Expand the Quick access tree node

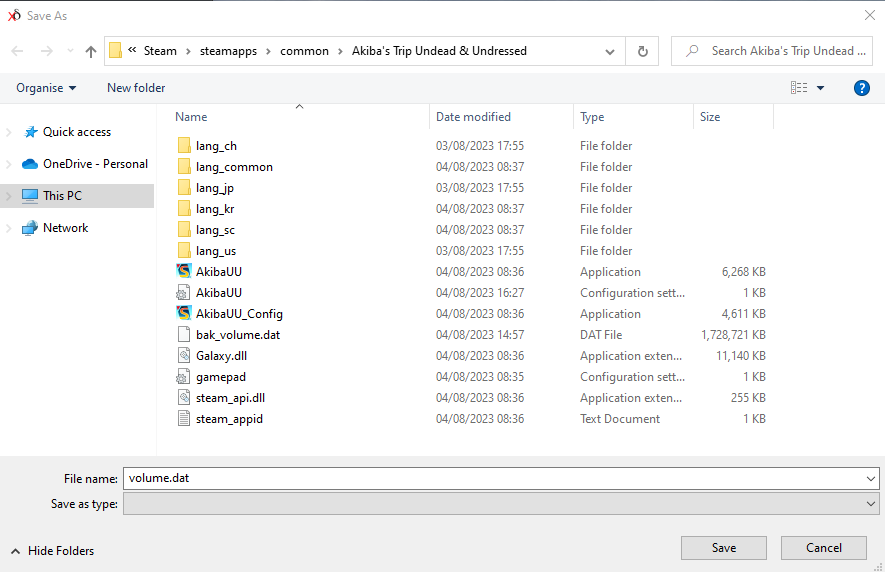[x=8, y=132]
